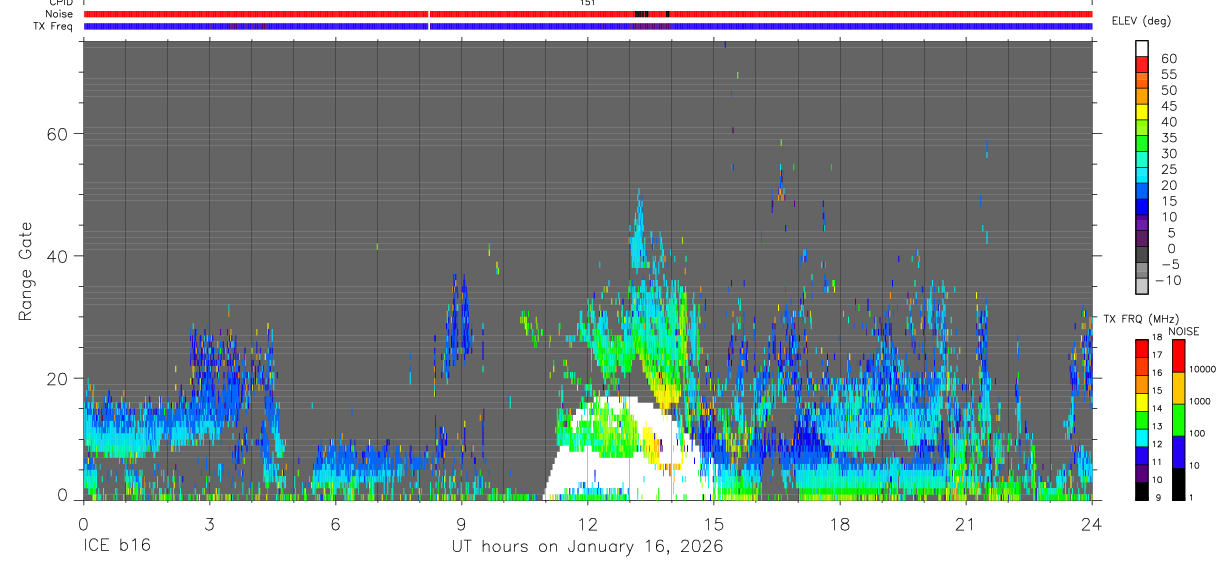Click the green 100–1000 NOISE segment

(x=1179, y=420)
